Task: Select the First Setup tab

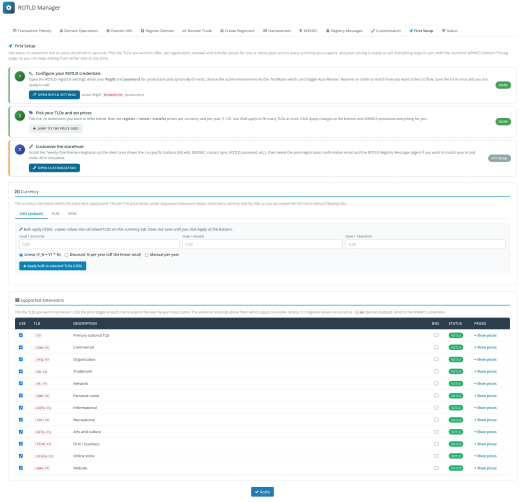Action: click(x=421, y=31)
